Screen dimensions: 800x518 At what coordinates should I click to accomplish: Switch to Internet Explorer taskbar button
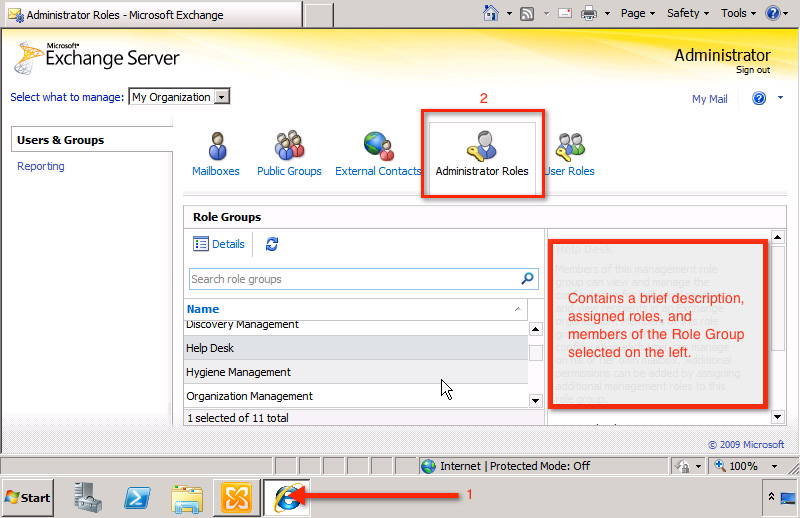[x=287, y=498]
